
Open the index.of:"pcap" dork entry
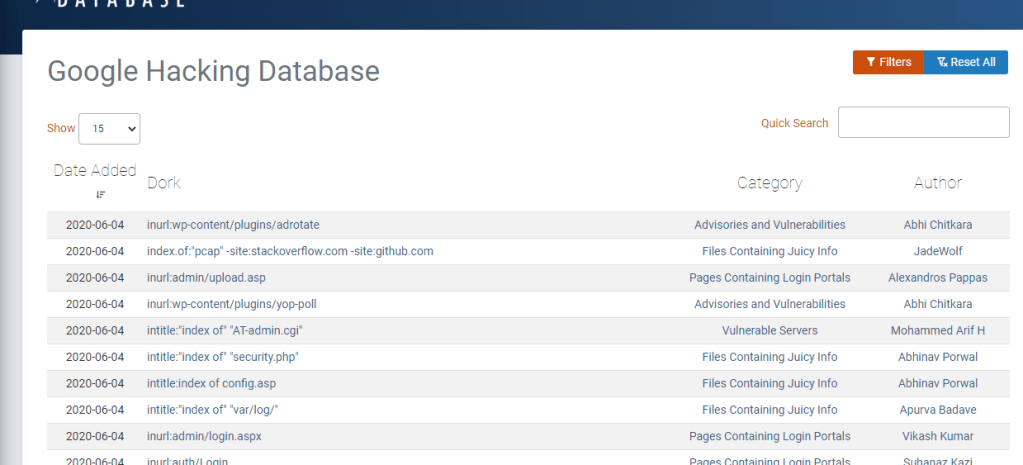coord(290,251)
